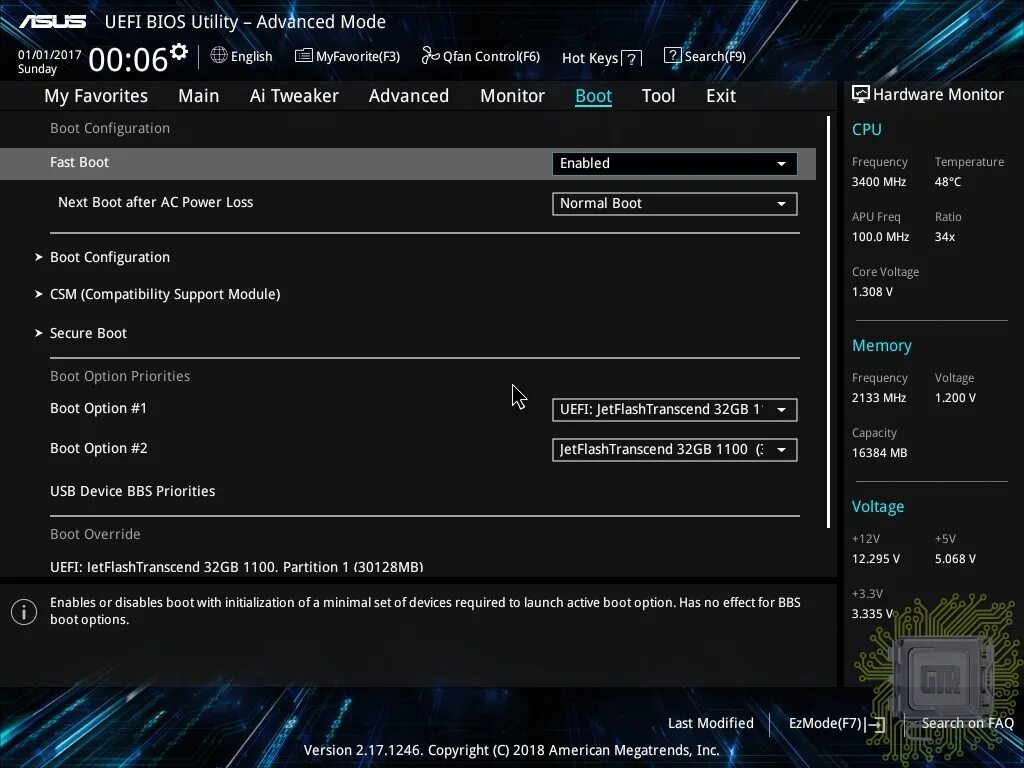The width and height of the screenshot is (1024, 768).
Task: Select the Boot tab
Action: pyautogui.click(x=593, y=96)
